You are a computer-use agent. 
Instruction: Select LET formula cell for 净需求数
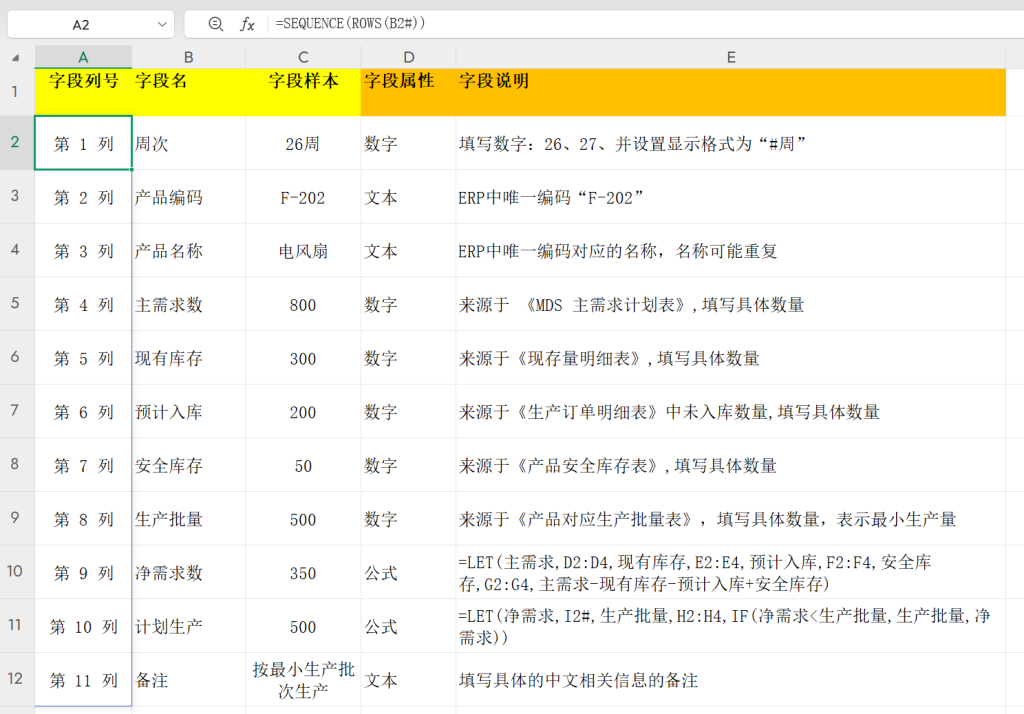pyautogui.click(x=731, y=573)
